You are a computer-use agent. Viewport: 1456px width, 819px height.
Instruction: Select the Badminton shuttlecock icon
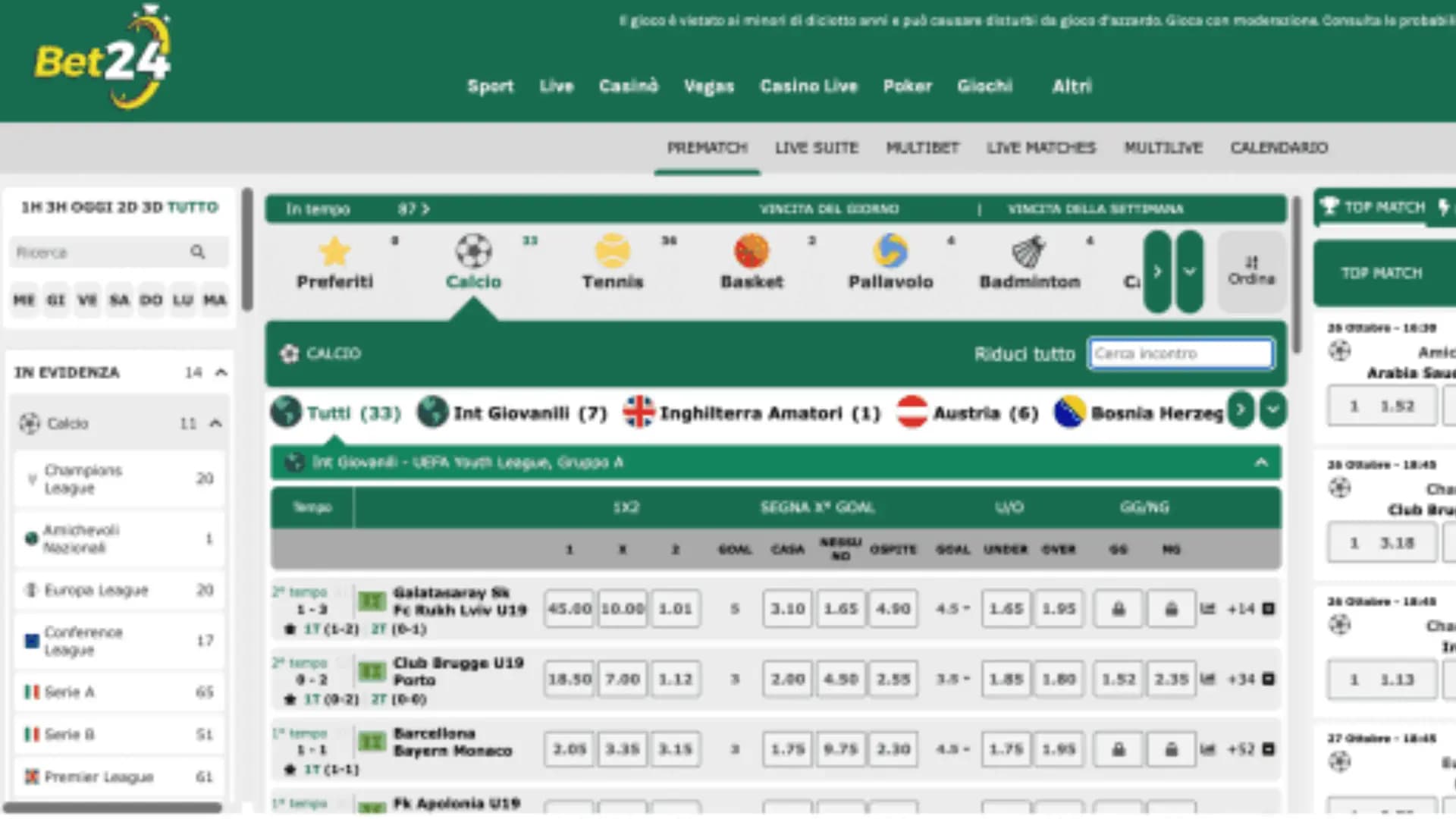1029,251
